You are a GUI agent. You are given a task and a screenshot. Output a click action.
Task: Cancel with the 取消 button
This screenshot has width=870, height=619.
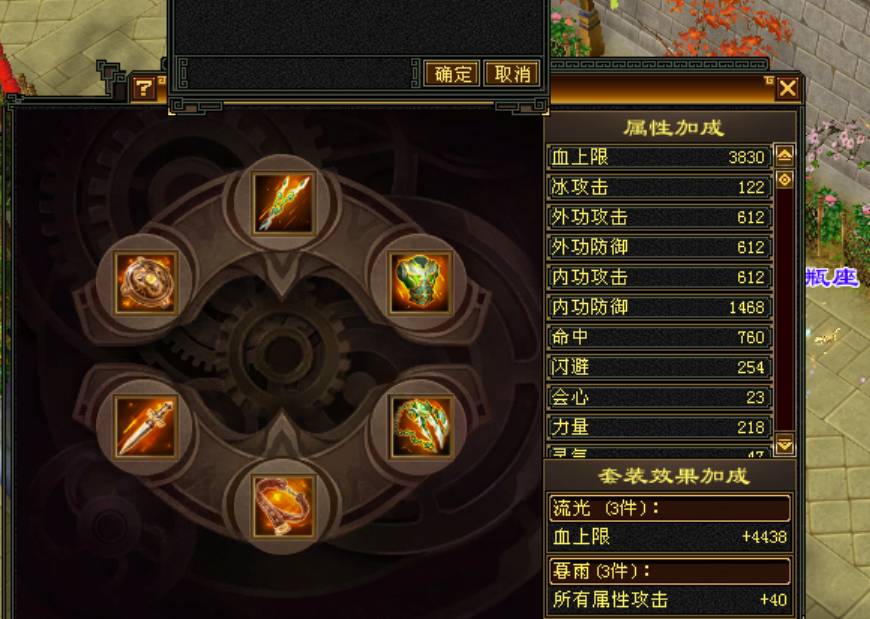pos(512,73)
